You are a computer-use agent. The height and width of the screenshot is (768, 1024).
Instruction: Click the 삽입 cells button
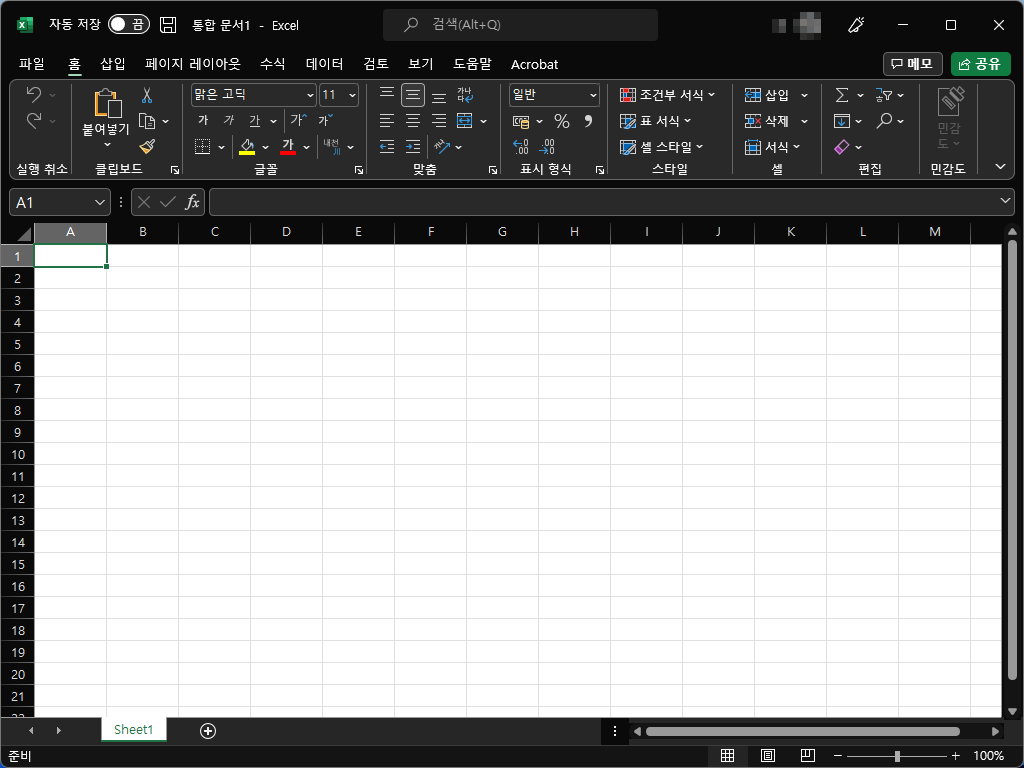pyautogui.click(x=768, y=95)
